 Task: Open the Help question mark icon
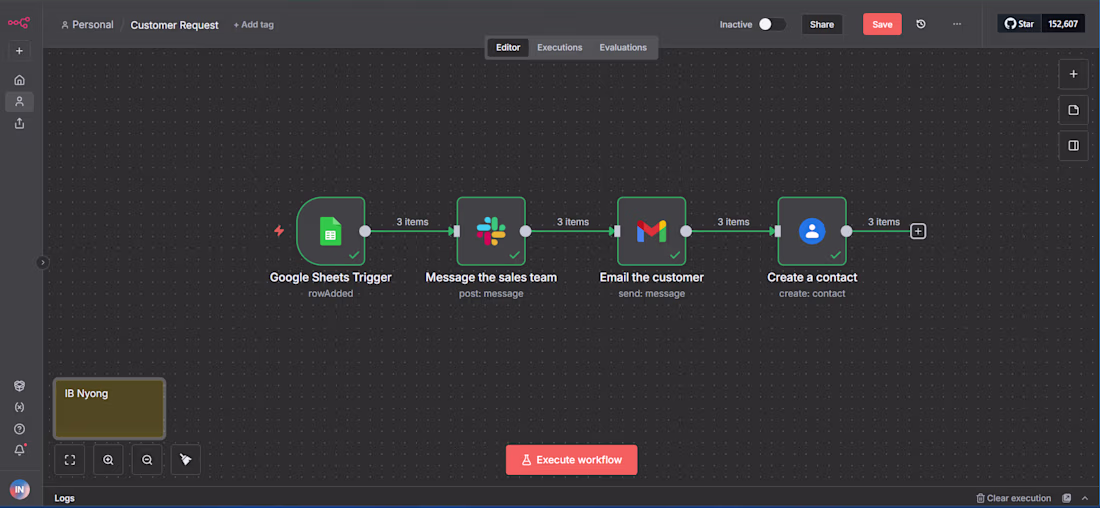pos(19,429)
